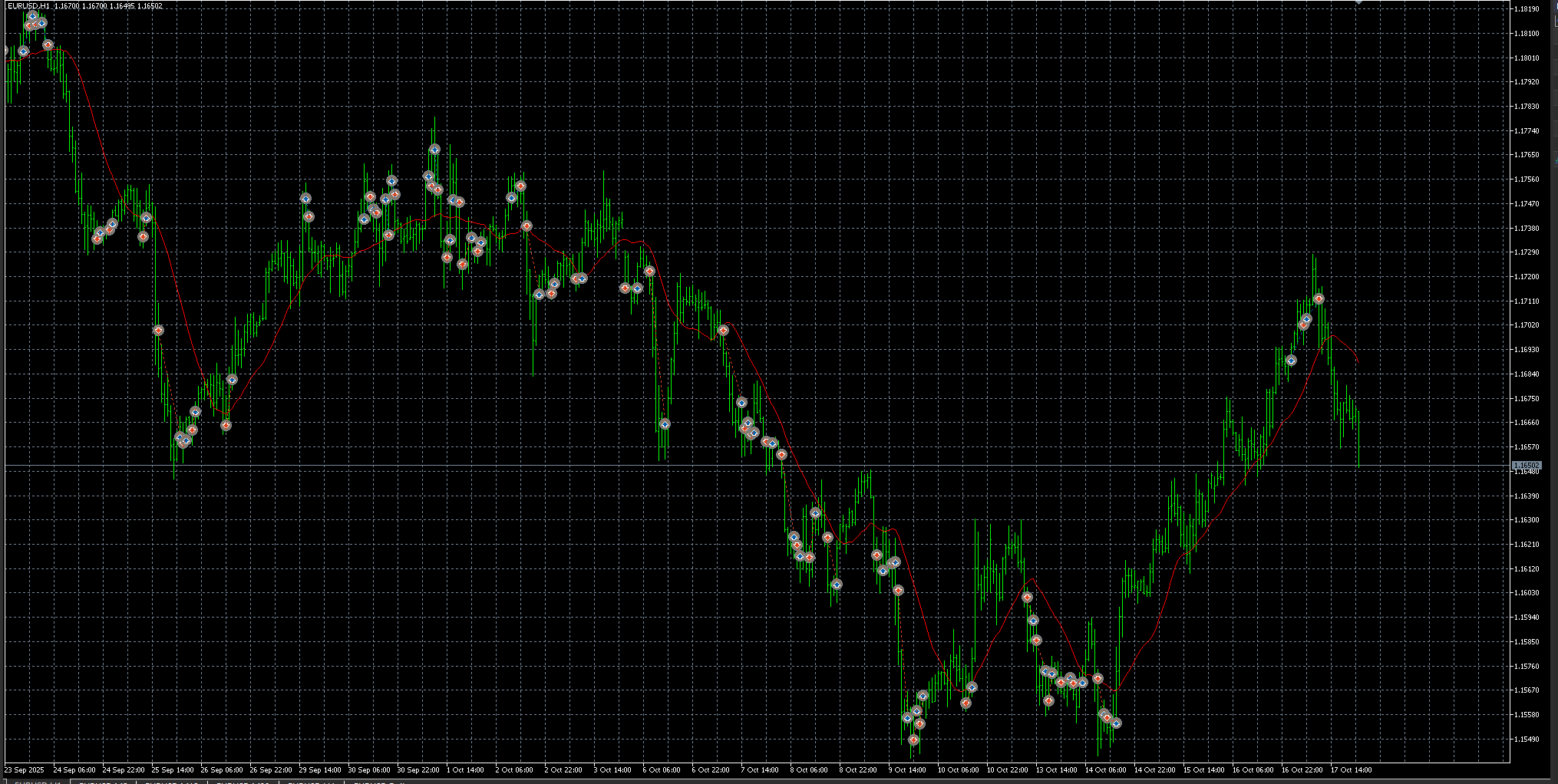Select the red trade marker near 1.17220 on 6 Oct
The image size is (1558, 784).
(x=649, y=271)
